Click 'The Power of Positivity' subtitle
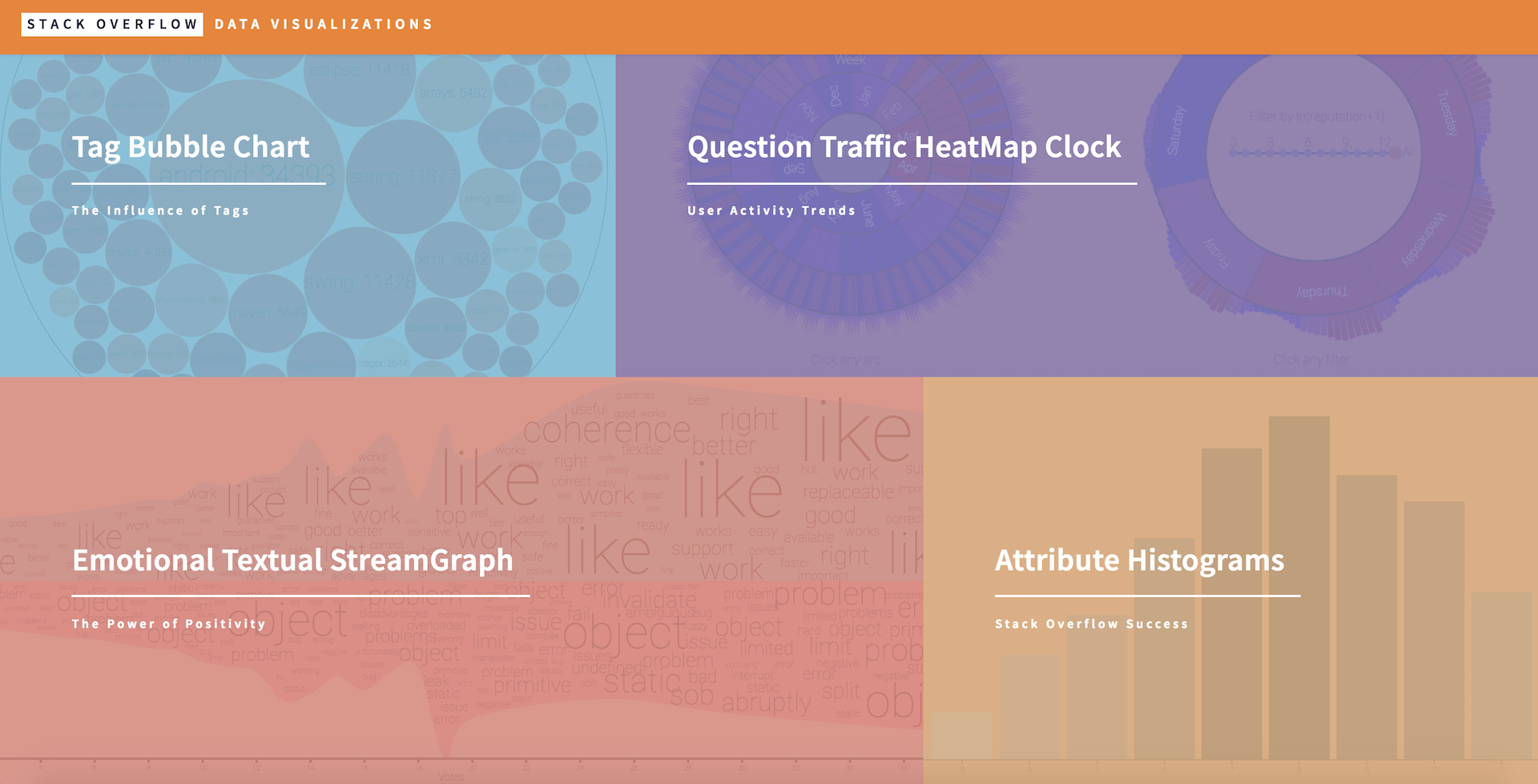 [x=168, y=624]
